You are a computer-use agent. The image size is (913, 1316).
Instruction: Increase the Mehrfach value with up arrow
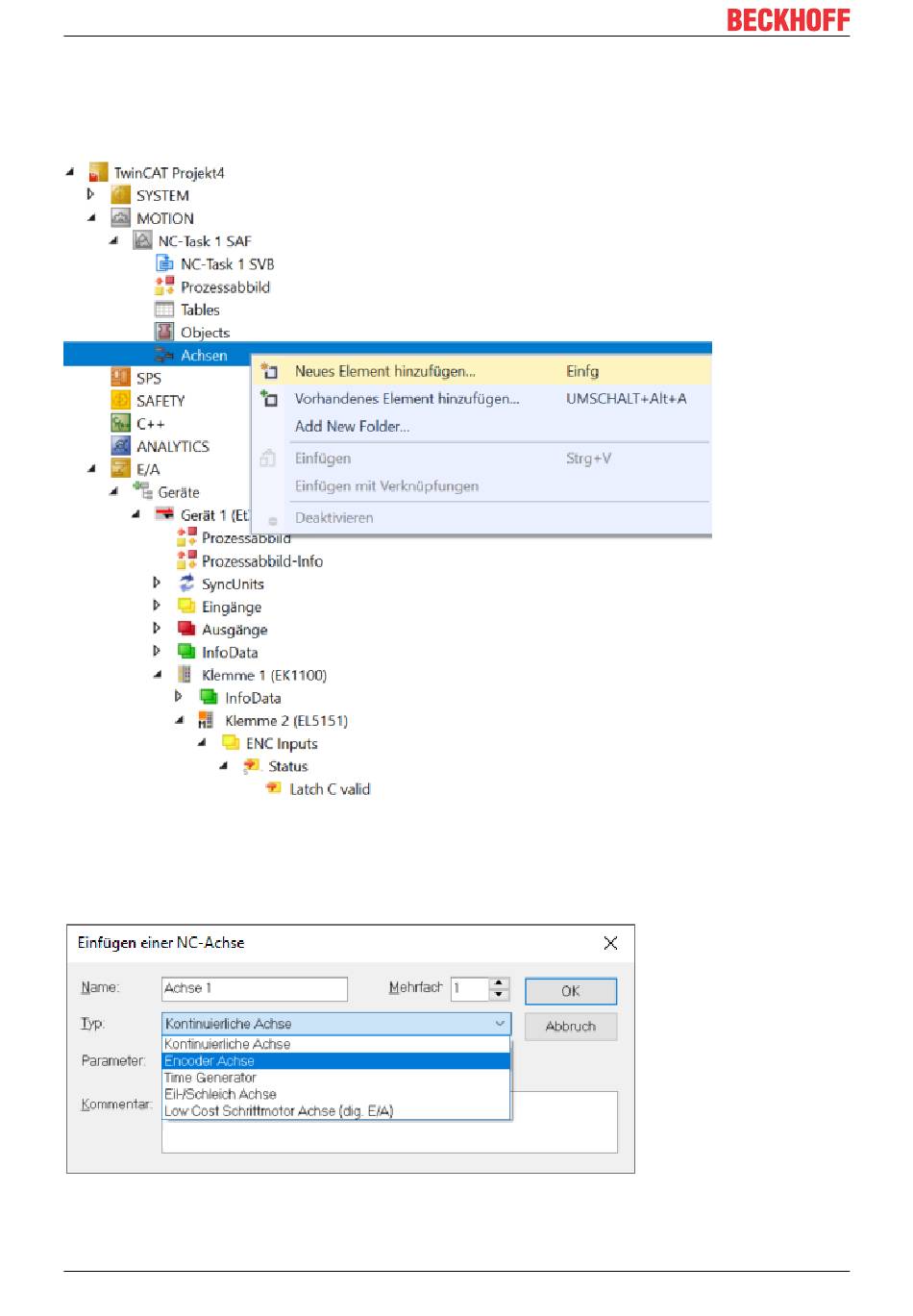499,982
